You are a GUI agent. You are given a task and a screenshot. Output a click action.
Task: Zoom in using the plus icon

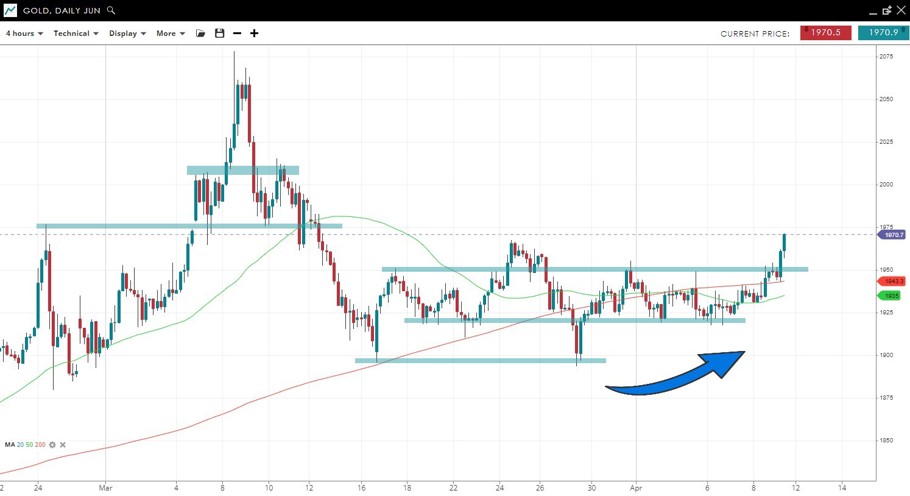[x=254, y=33]
